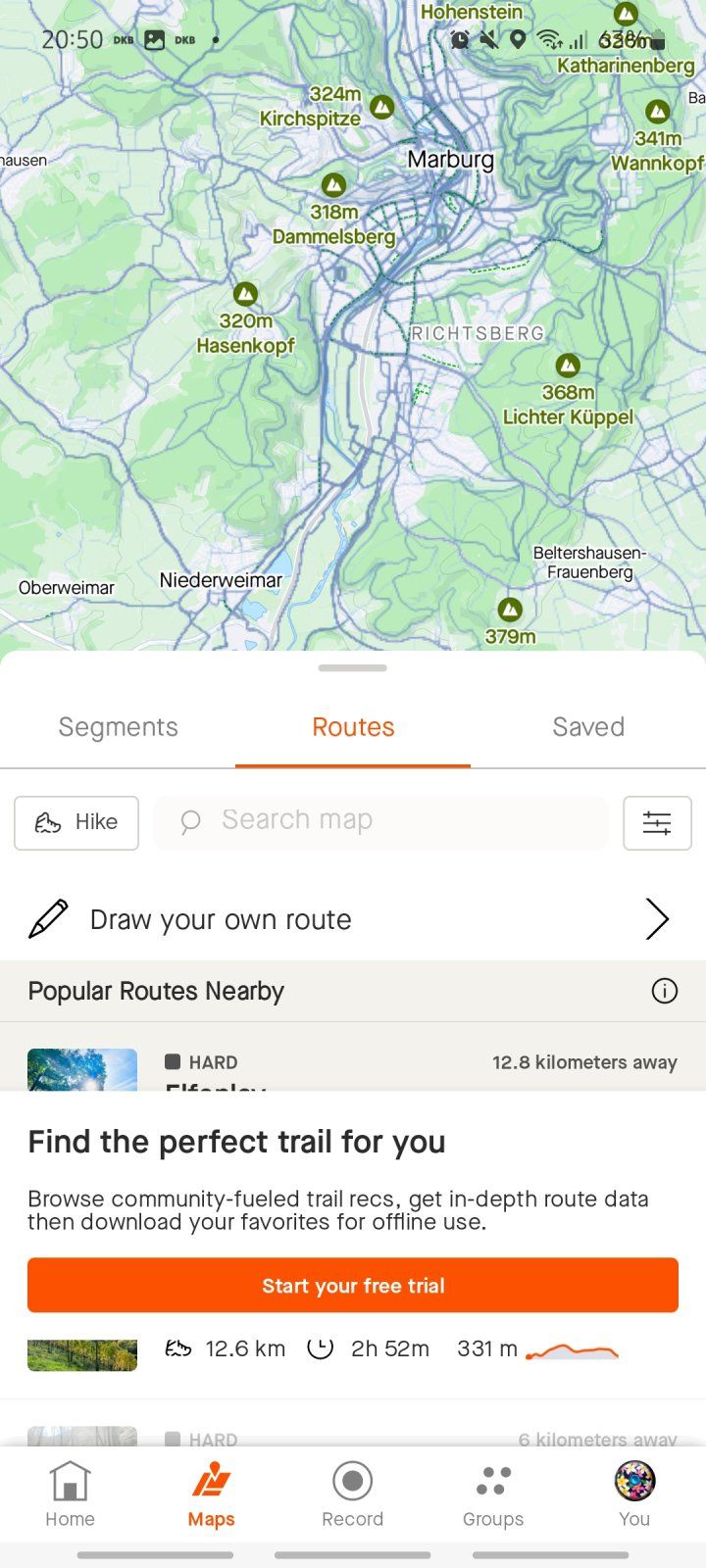Switch to the Segments tab
The height and width of the screenshot is (1568, 706).
pos(118,727)
